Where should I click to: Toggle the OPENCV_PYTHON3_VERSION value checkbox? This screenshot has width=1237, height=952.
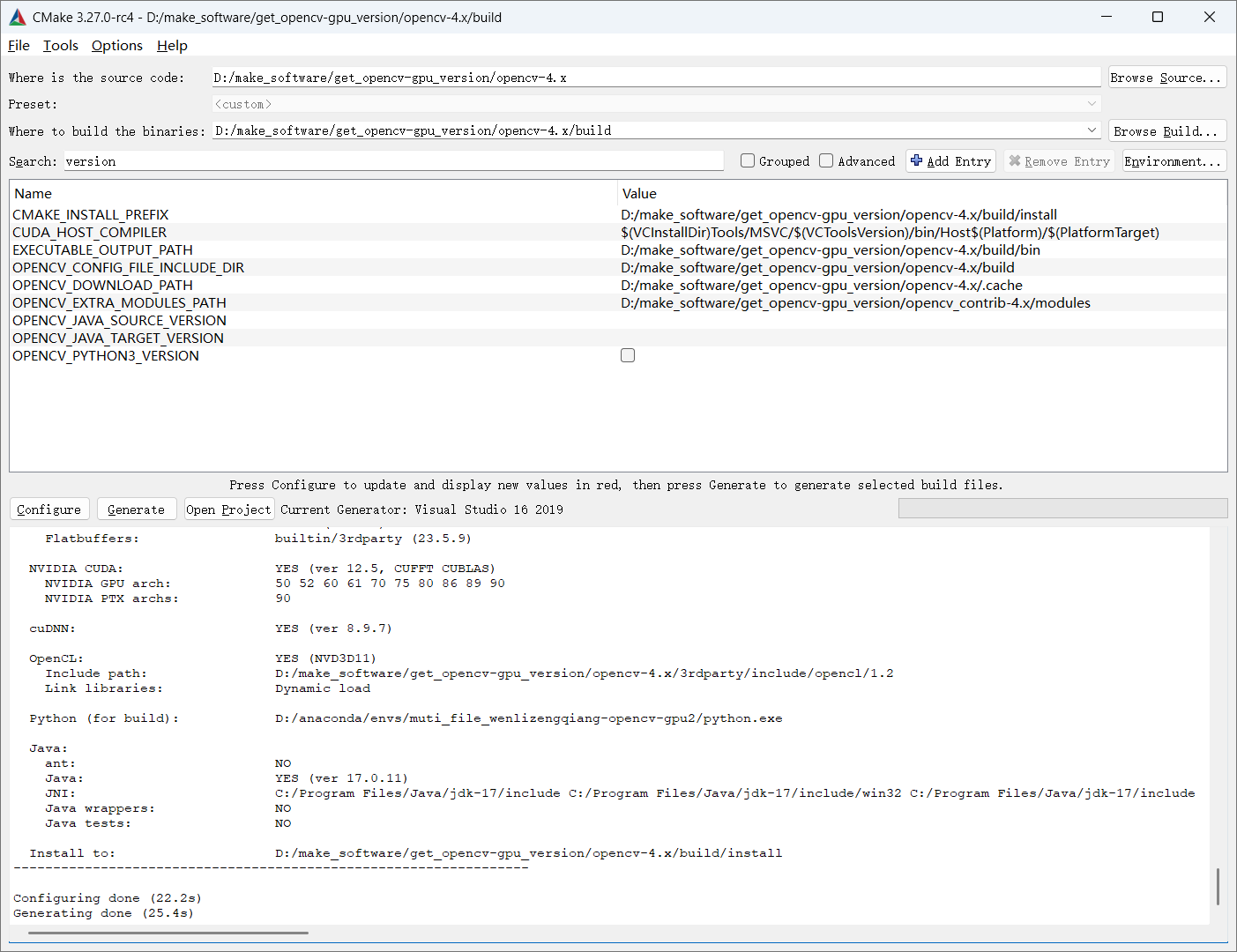(627, 354)
